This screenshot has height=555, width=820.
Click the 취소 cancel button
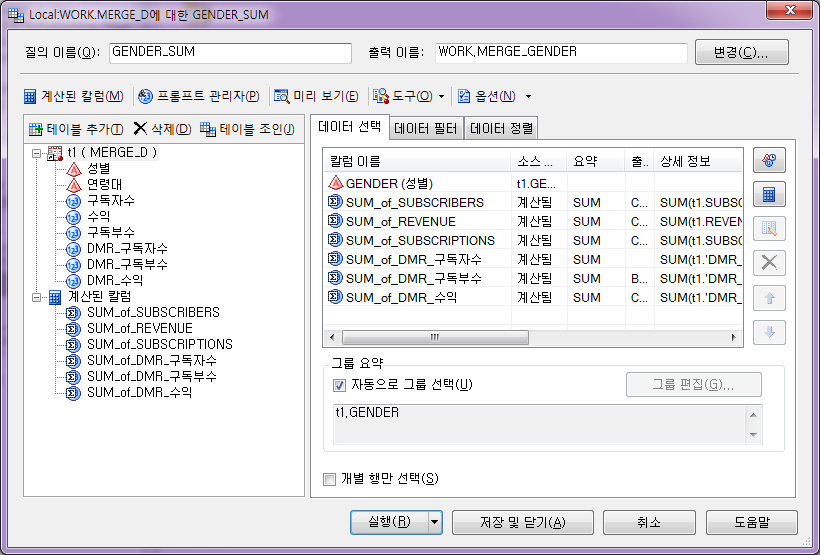[x=649, y=522]
